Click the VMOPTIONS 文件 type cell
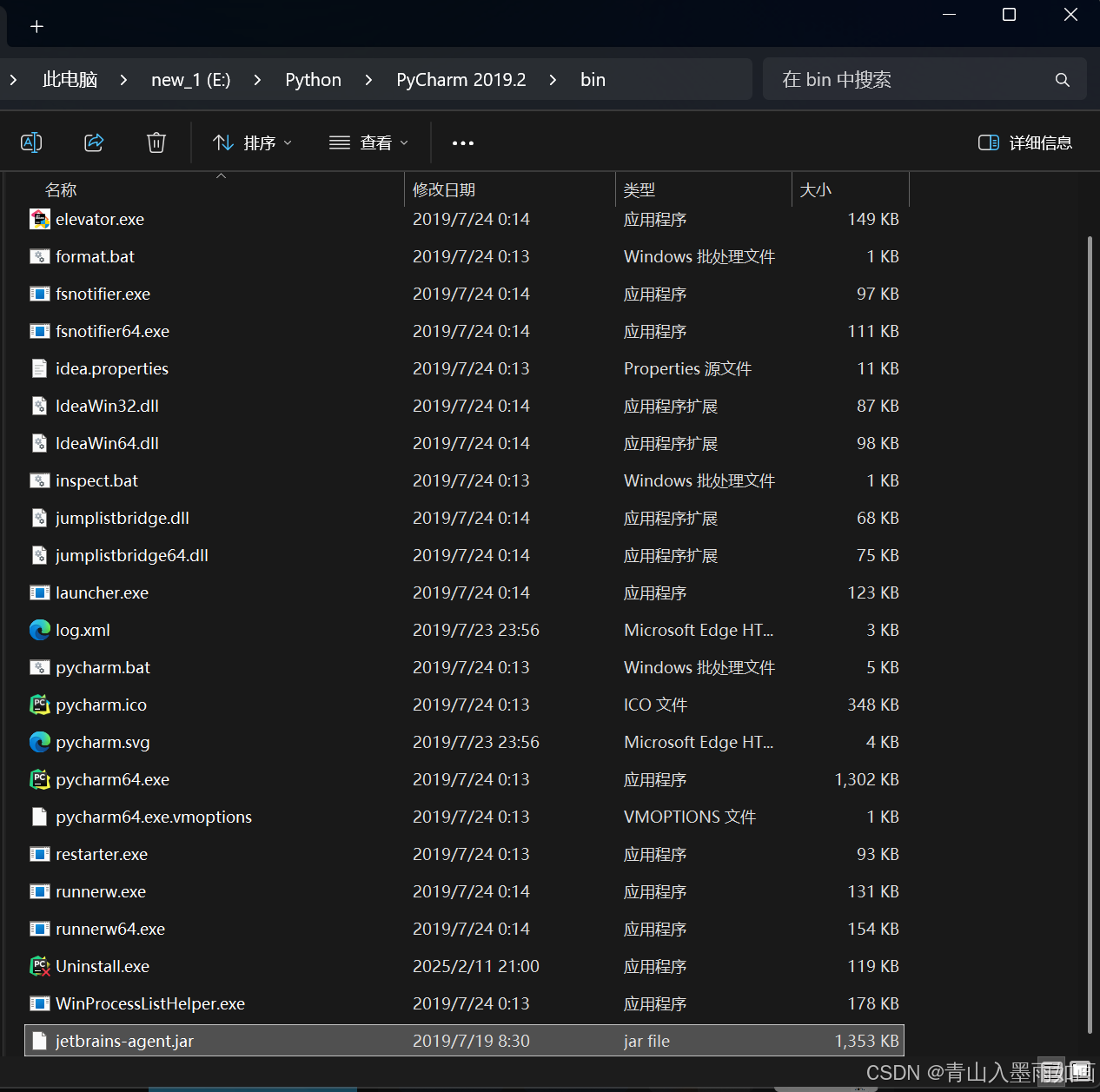The height and width of the screenshot is (1092, 1100). coord(690,817)
